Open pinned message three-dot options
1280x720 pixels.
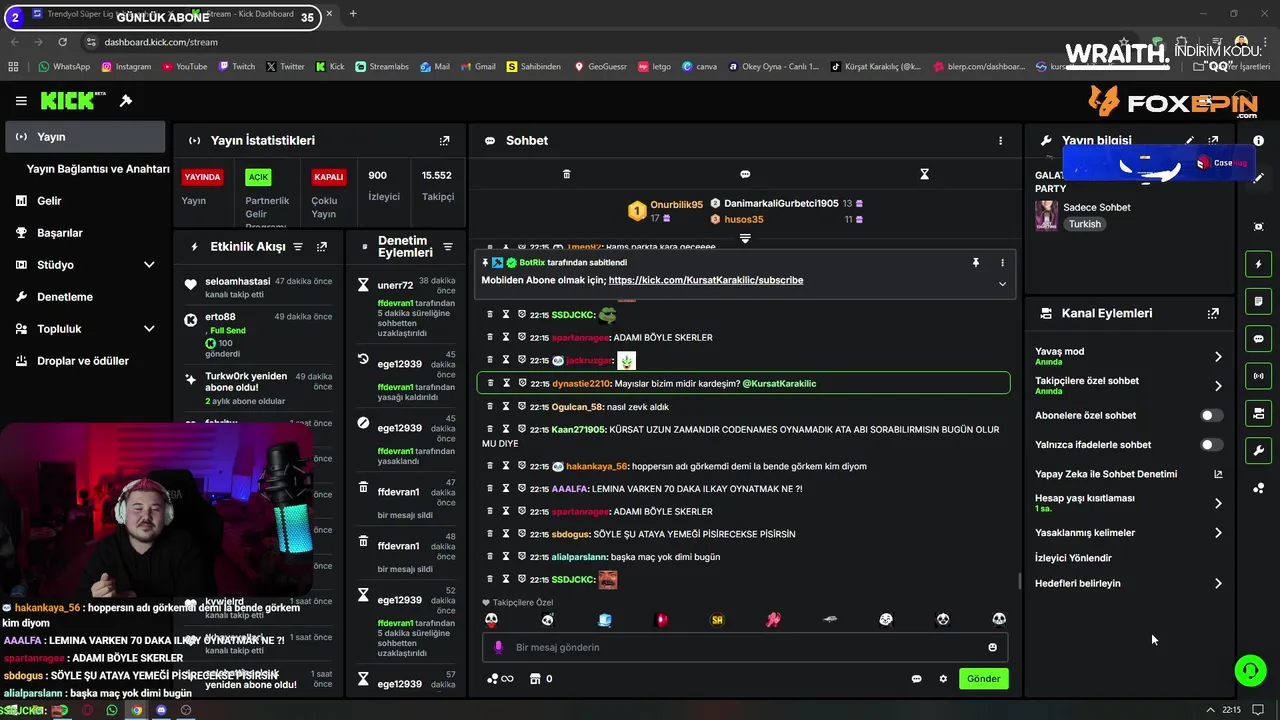tap(1002, 263)
